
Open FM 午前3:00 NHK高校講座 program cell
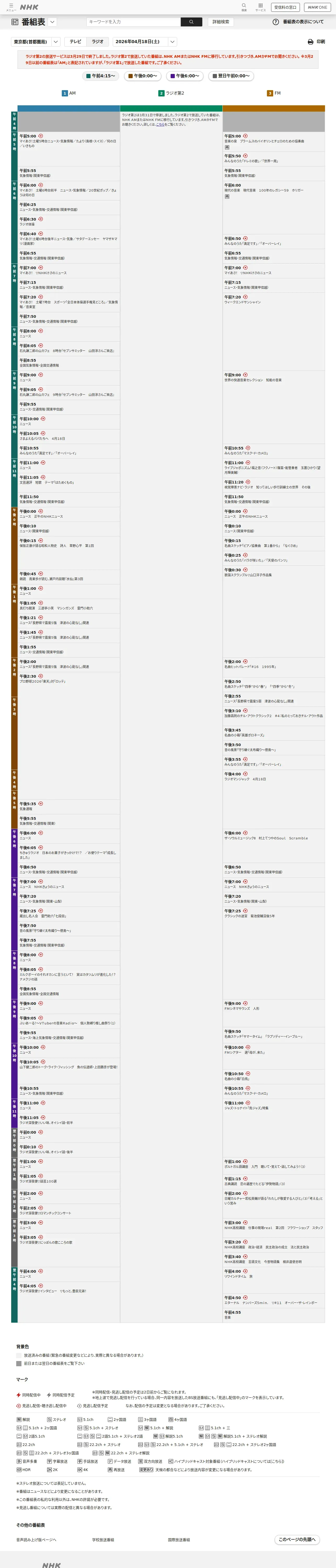tap(274, 1227)
